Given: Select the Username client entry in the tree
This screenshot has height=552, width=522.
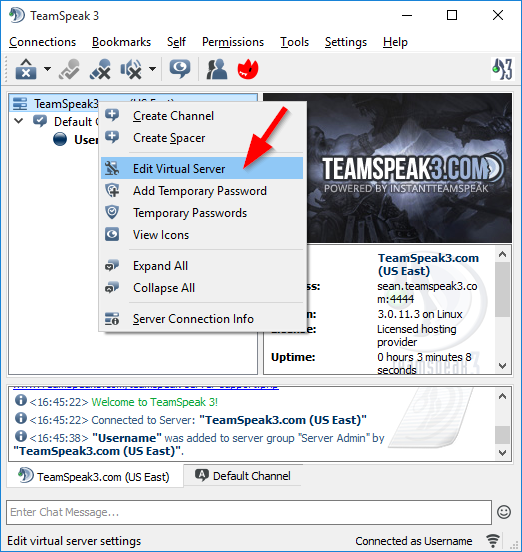Looking at the screenshot, I should [x=75, y=139].
